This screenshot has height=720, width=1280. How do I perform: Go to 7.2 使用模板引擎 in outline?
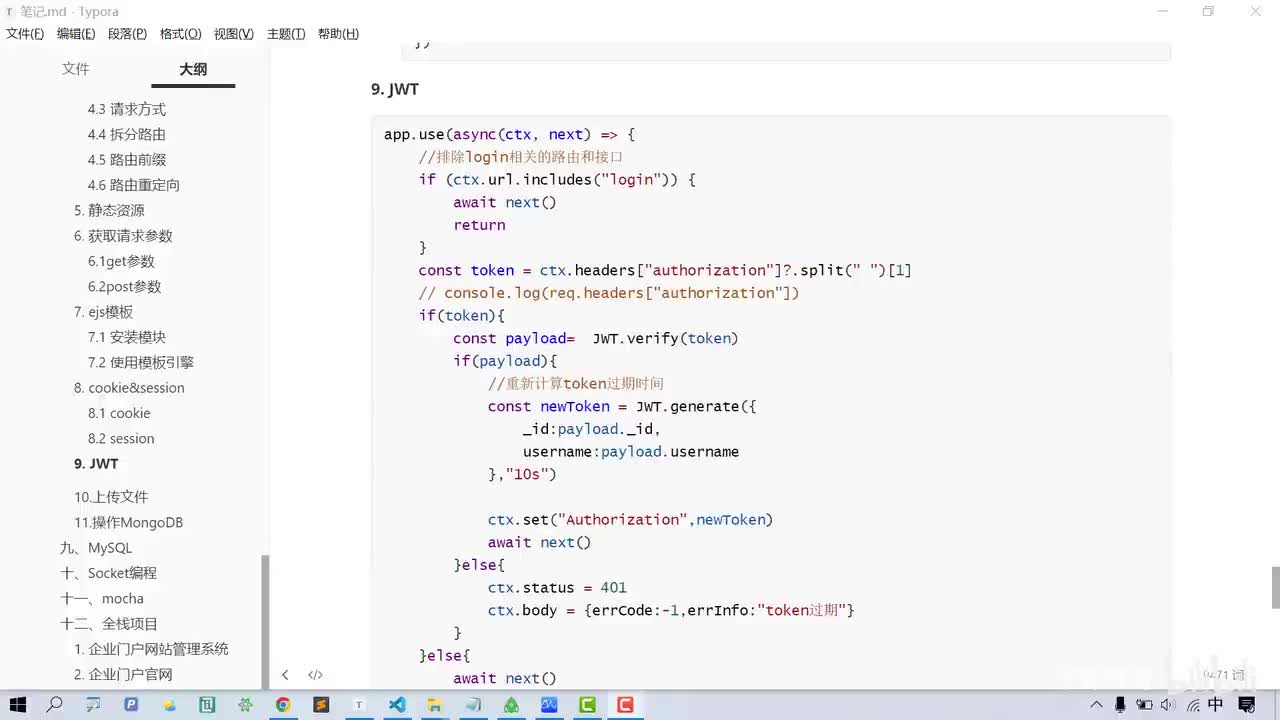141,363
